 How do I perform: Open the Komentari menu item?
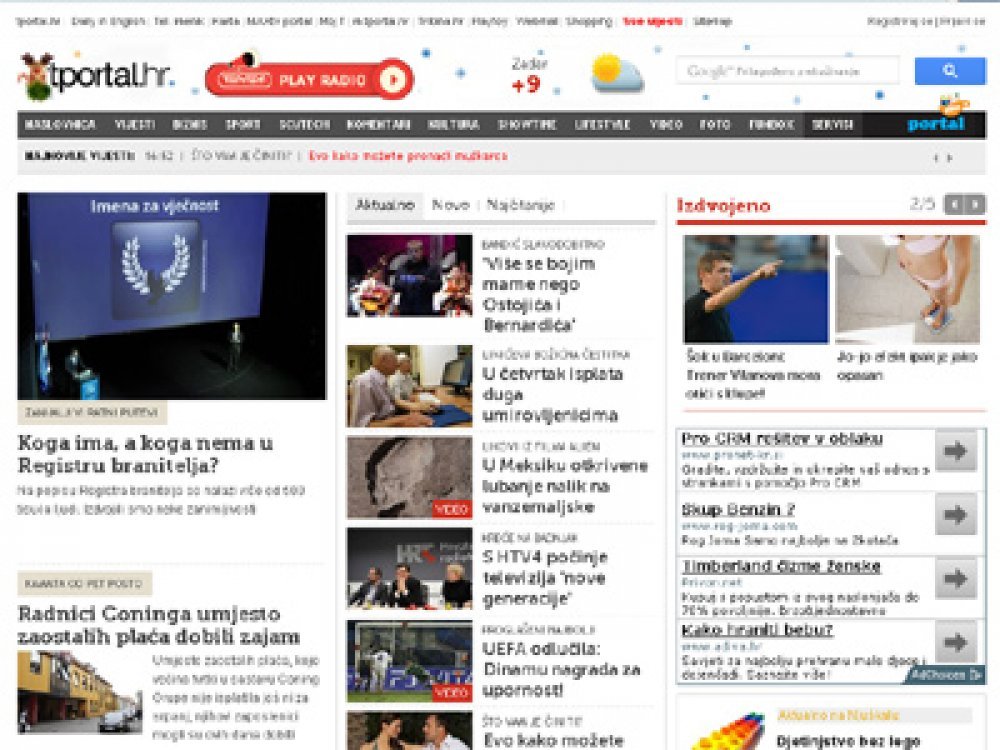click(378, 125)
